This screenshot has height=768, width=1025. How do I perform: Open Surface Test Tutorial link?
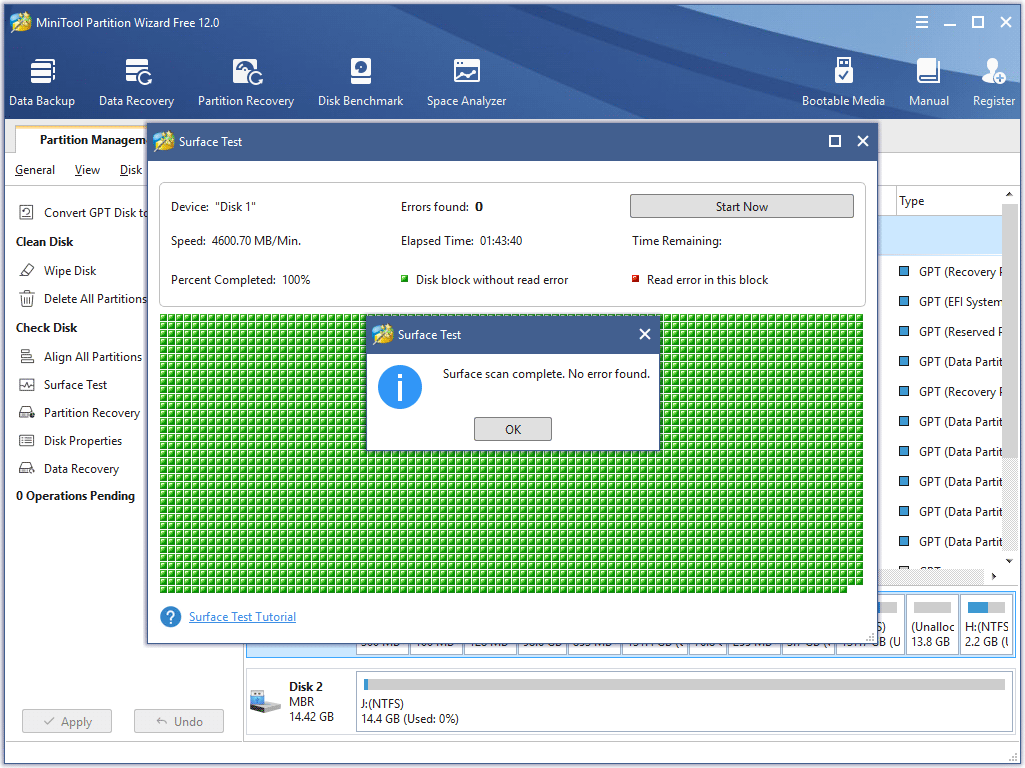pos(243,616)
